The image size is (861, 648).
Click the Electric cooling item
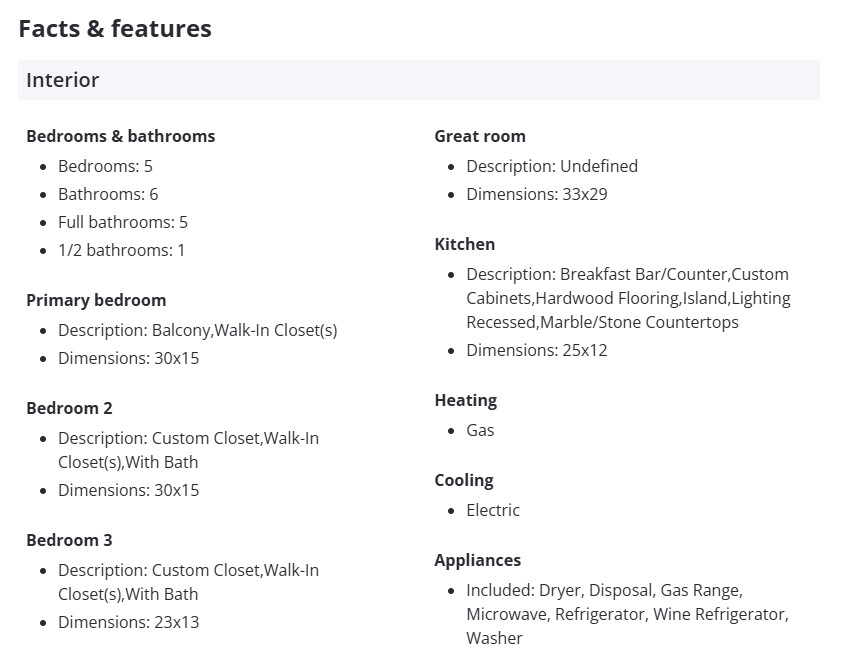point(493,510)
